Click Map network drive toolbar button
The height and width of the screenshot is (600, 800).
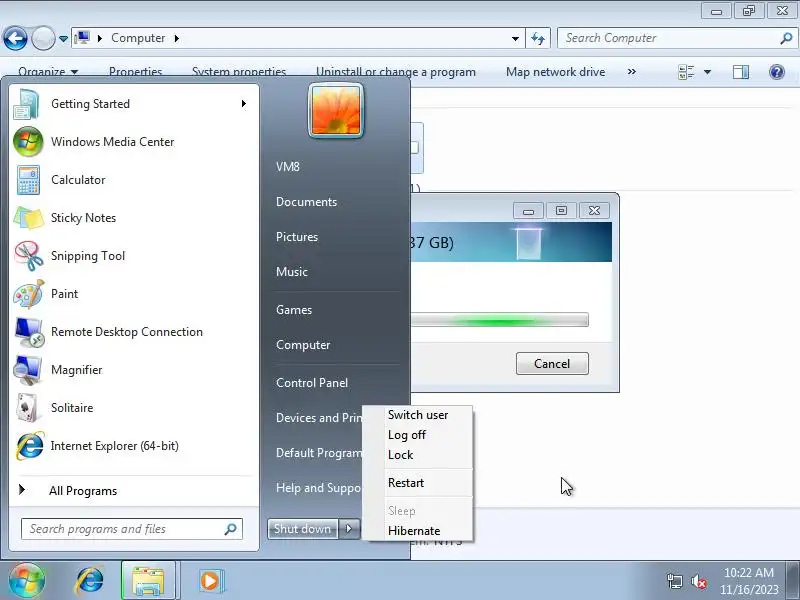(x=556, y=72)
